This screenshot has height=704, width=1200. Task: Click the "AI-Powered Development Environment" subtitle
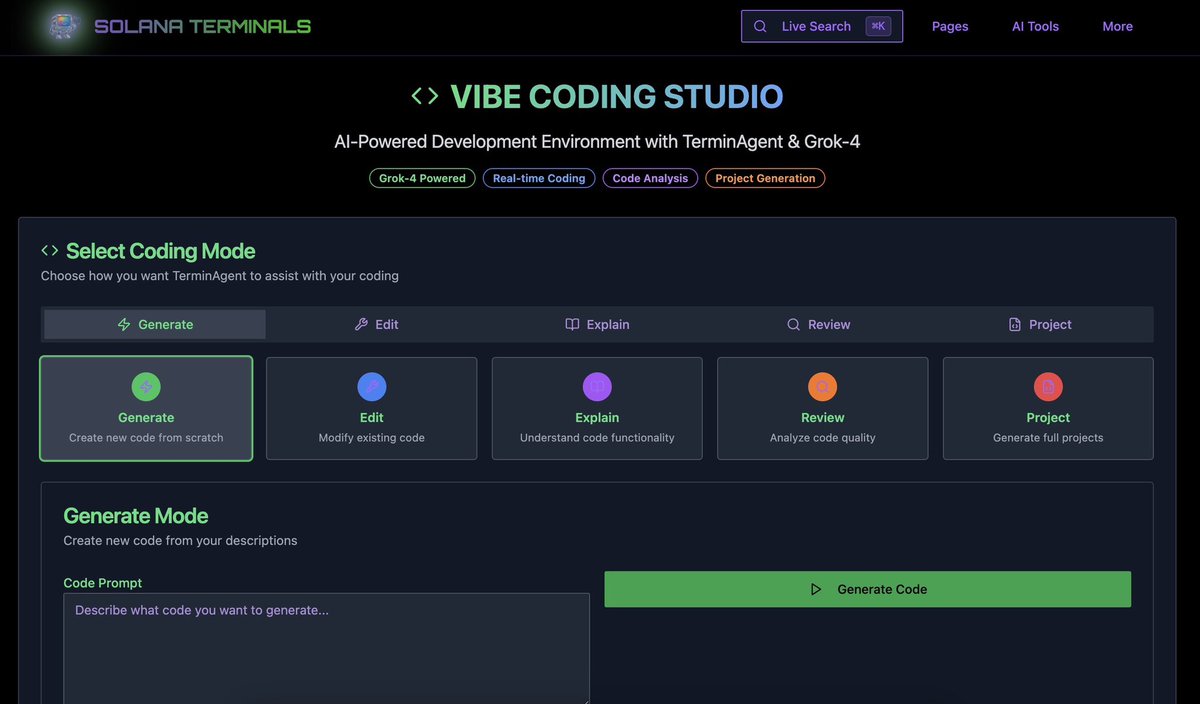(597, 141)
